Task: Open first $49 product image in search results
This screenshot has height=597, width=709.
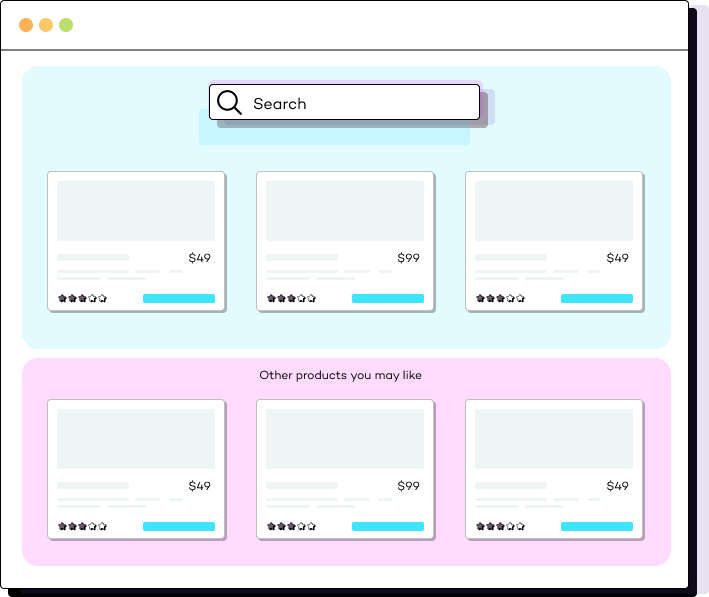Action: tap(136, 211)
